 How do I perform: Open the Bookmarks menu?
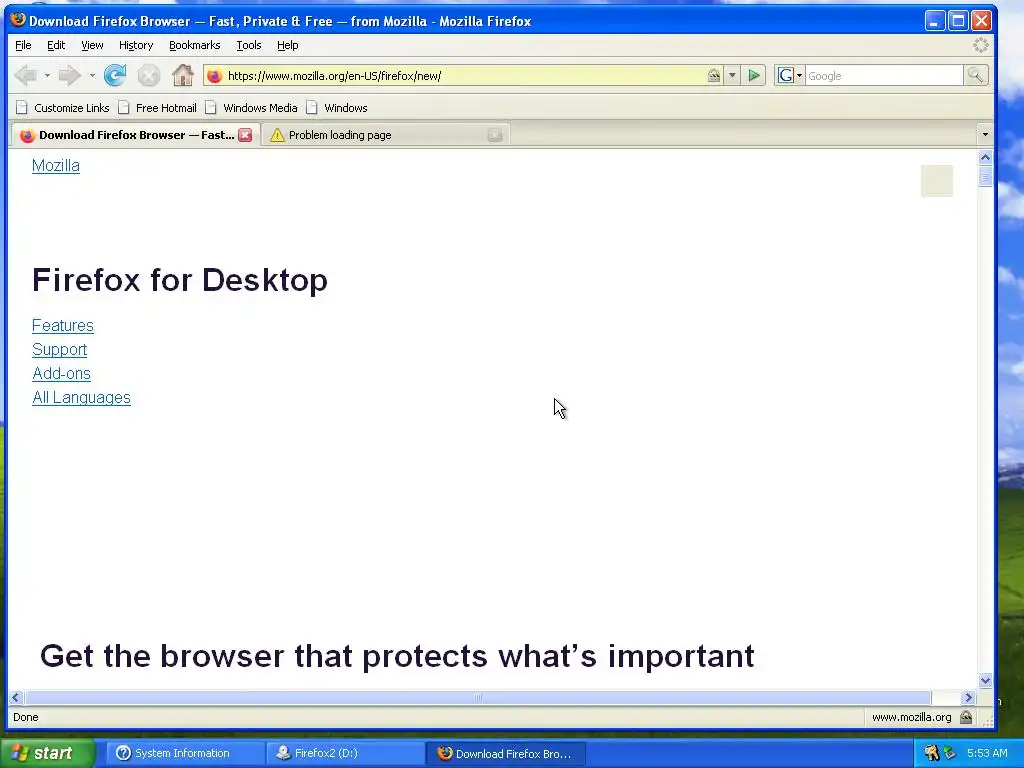point(195,45)
